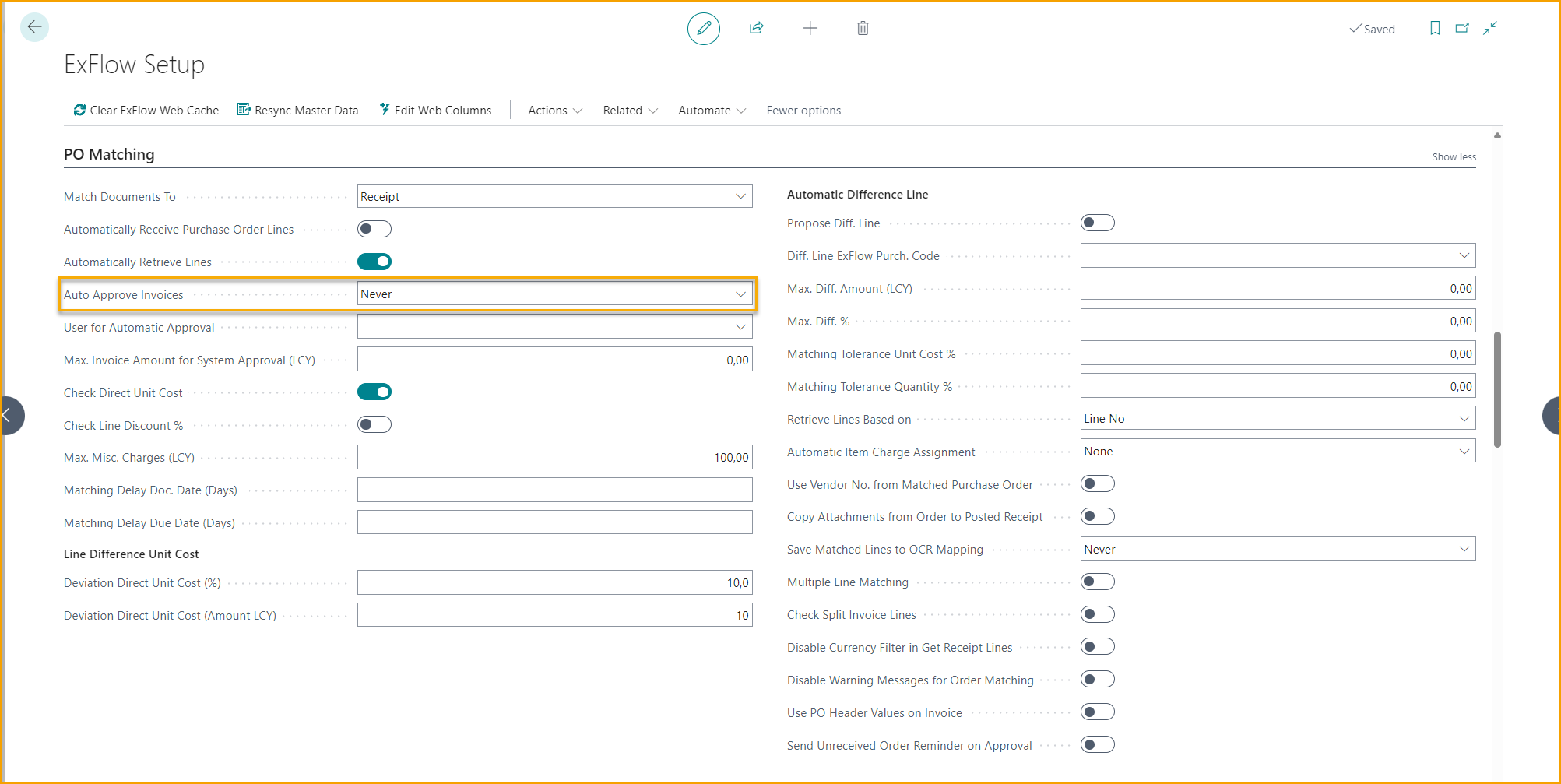
Task: Click Matching Delay Due Date (Days) field
Action: tap(555, 522)
